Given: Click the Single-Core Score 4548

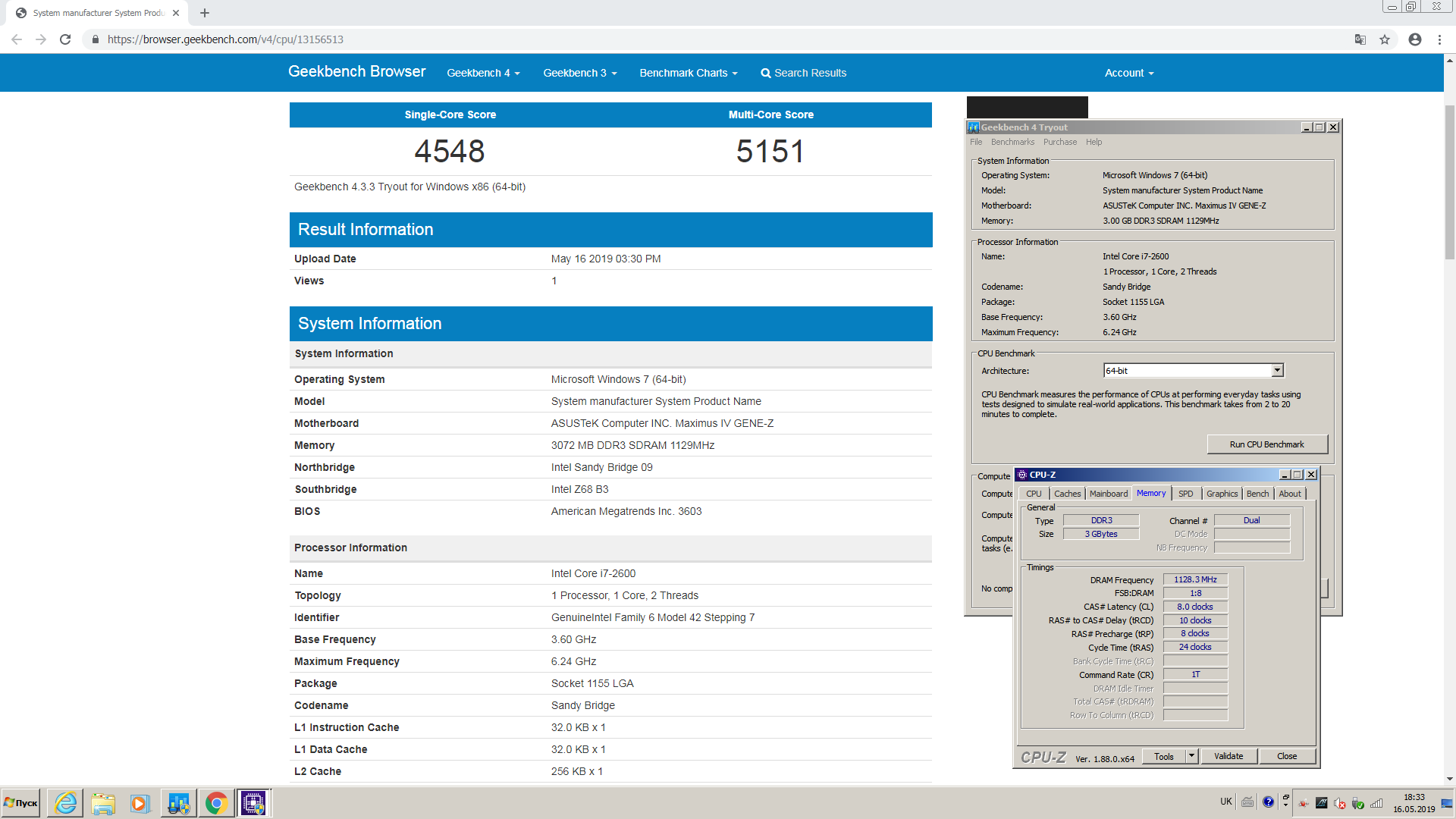Looking at the screenshot, I should 450,151.
